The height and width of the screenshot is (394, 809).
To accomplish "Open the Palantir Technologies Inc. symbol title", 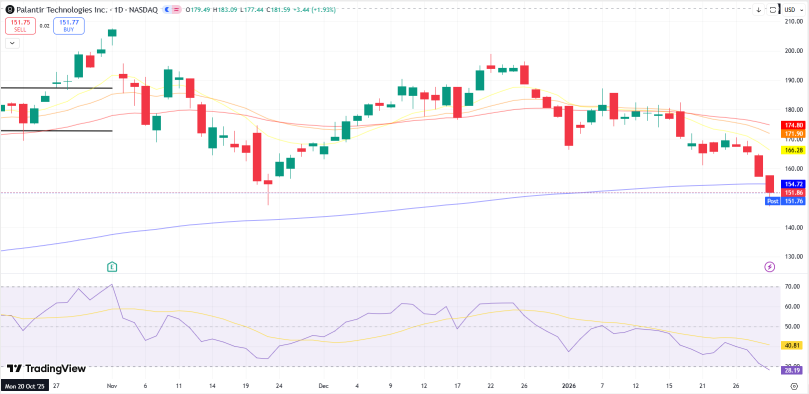I will point(61,10).
